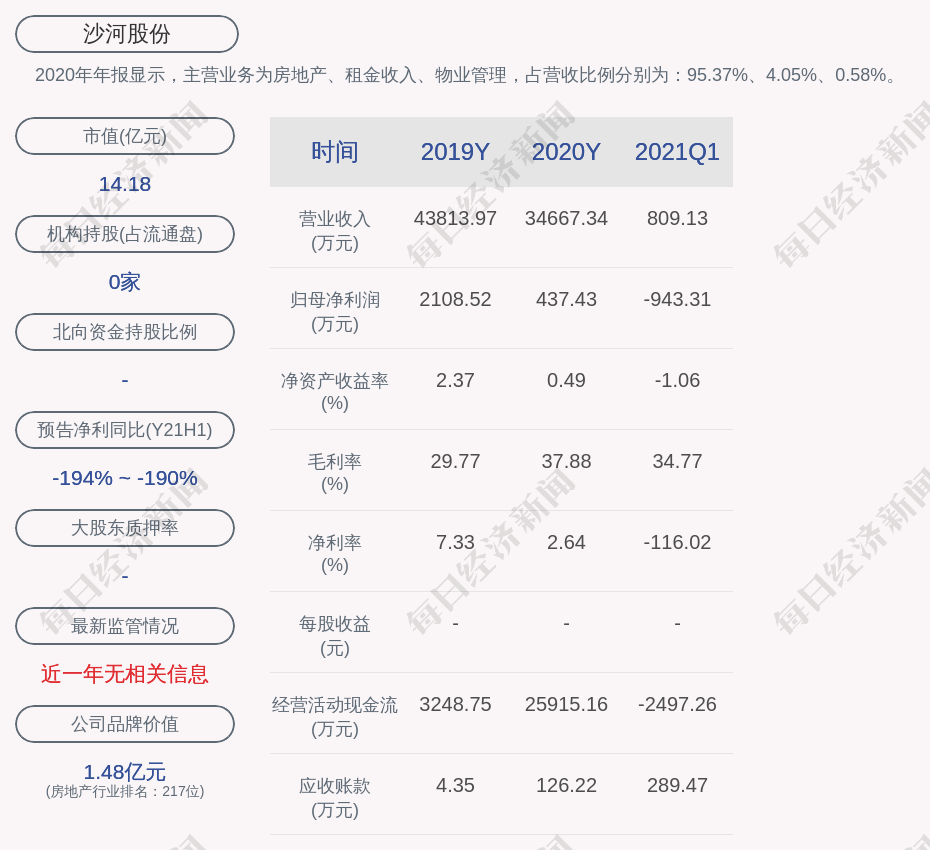The height and width of the screenshot is (850, 930).
Task: Select gross margin value 34.77
Action: pos(677,461)
